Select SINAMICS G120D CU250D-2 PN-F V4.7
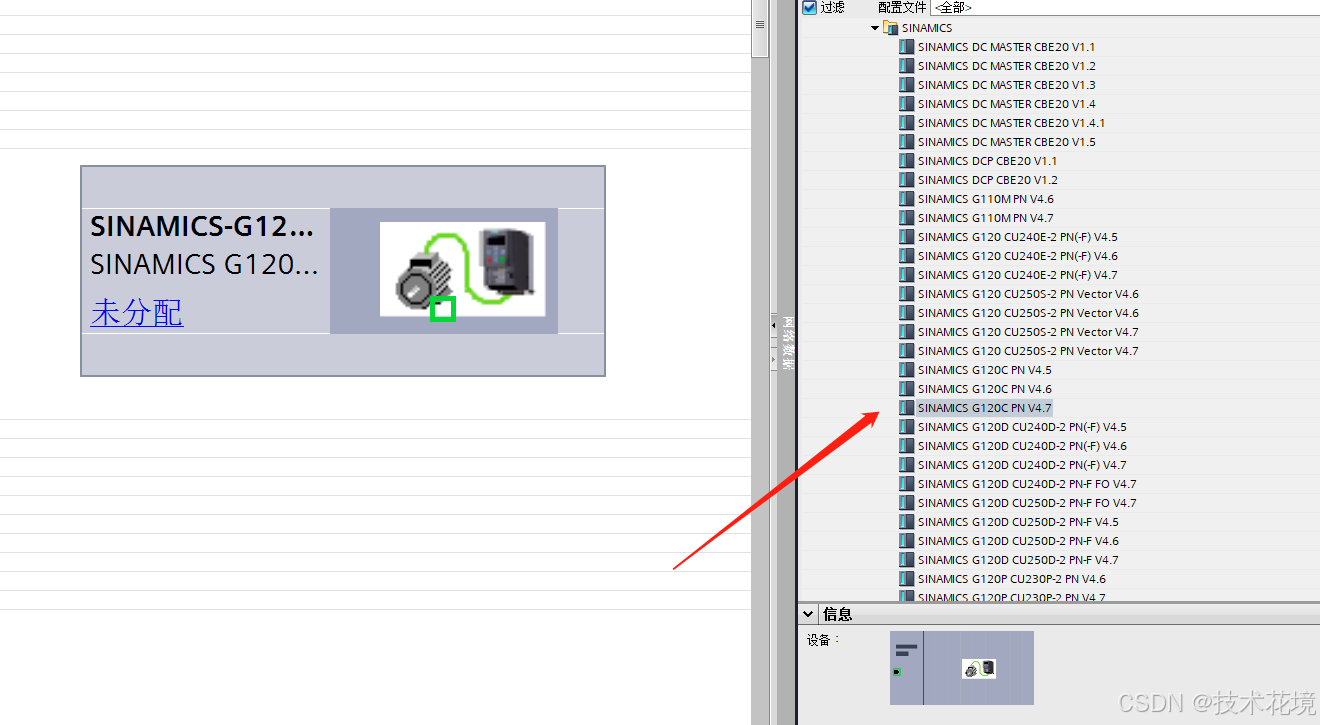1320x725 pixels. [1018, 560]
